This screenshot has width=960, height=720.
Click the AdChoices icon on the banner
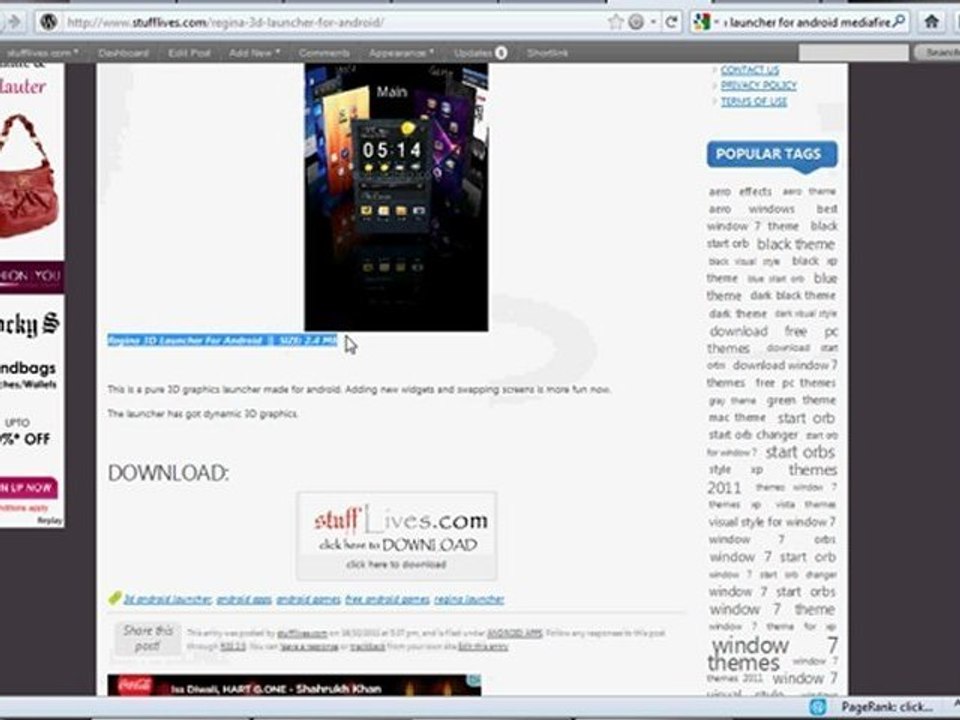tap(474, 680)
